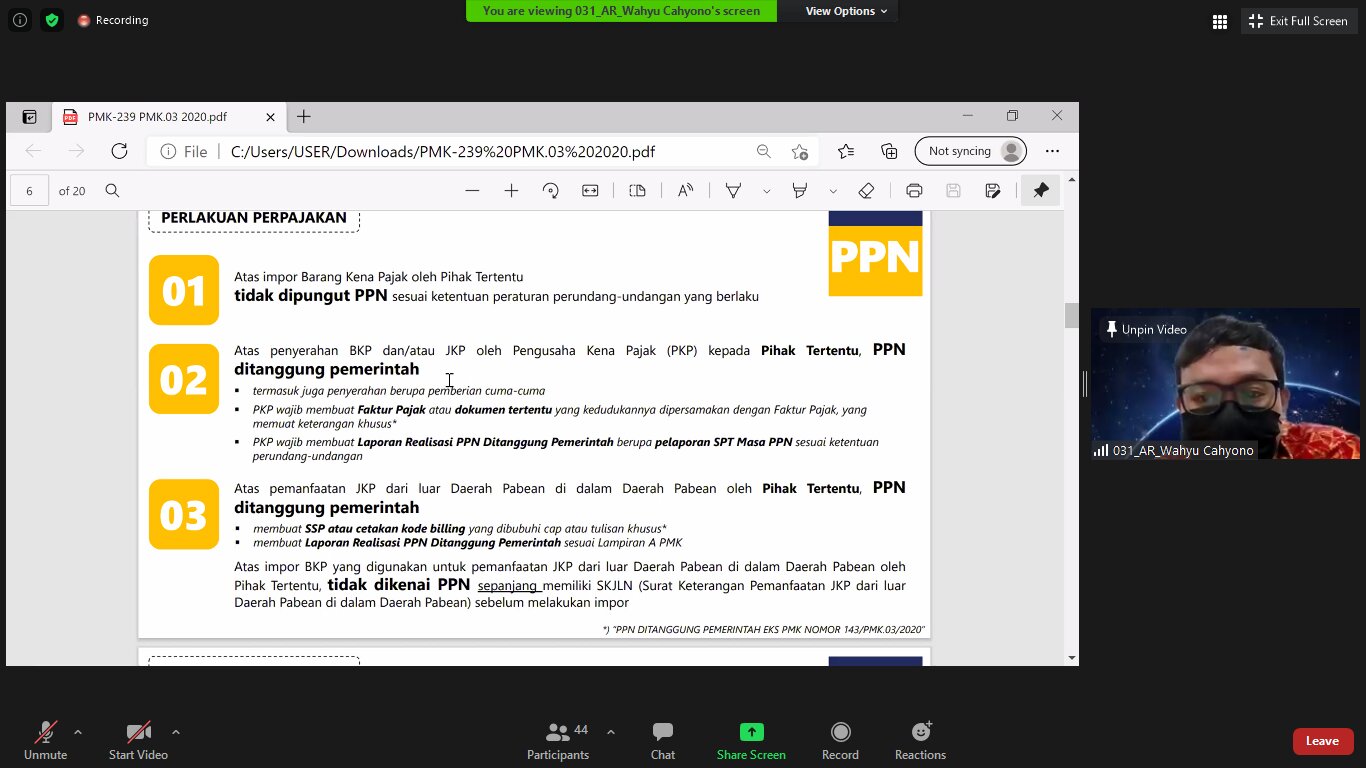Choose the Erase tool in PDF toolbar
This screenshot has width=1366, height=768.
click(866, 191)
